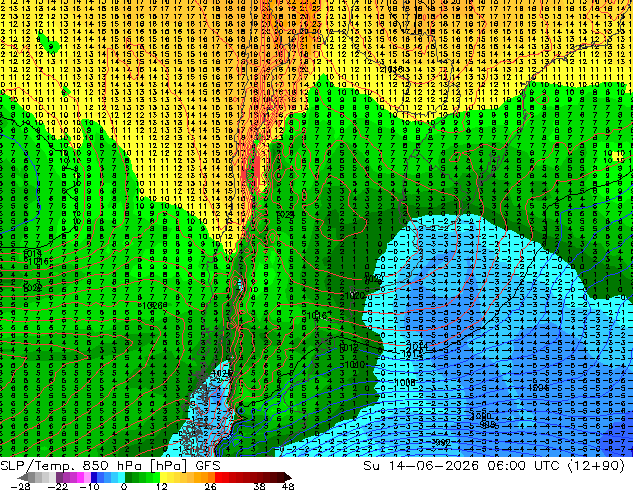Click the "-10" legend value

pyautogui.click(x=89, y=486)
